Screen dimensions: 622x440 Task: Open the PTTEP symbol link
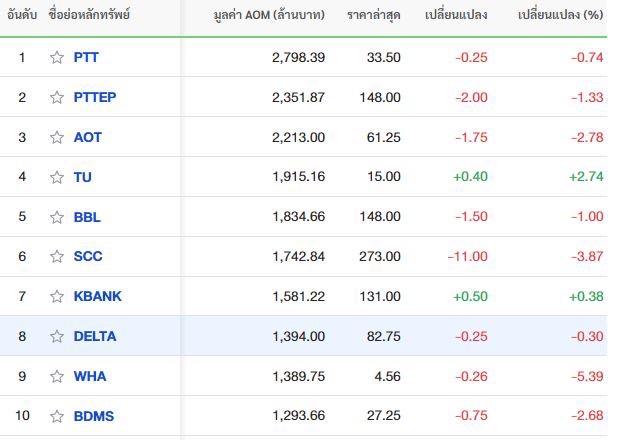[95, 97]
